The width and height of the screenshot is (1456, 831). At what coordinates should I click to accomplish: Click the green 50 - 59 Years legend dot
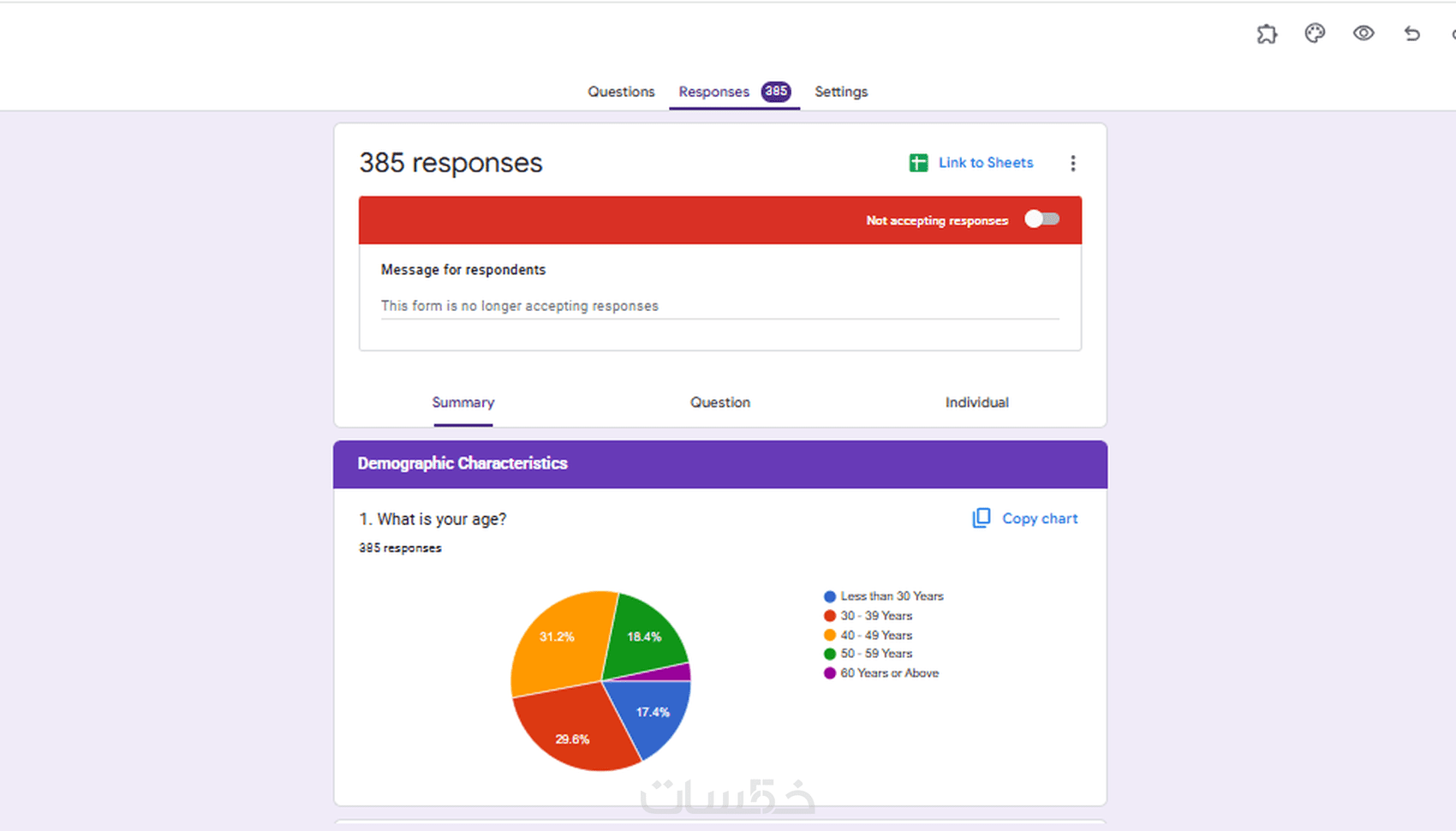(x=830, y=654)
